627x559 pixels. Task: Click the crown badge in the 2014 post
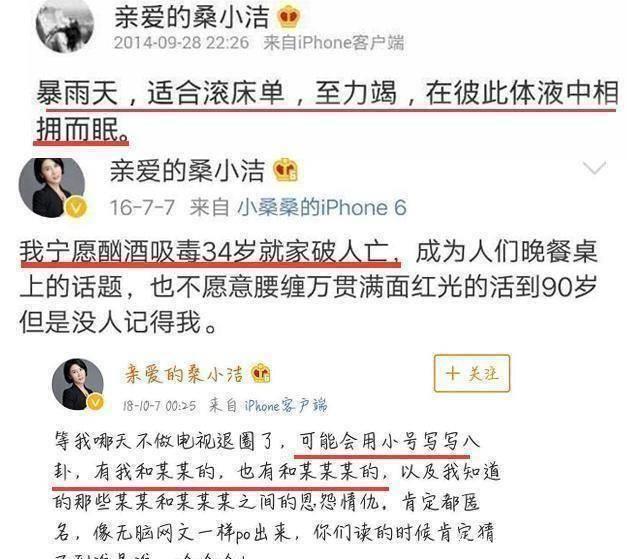pos(289,16)
